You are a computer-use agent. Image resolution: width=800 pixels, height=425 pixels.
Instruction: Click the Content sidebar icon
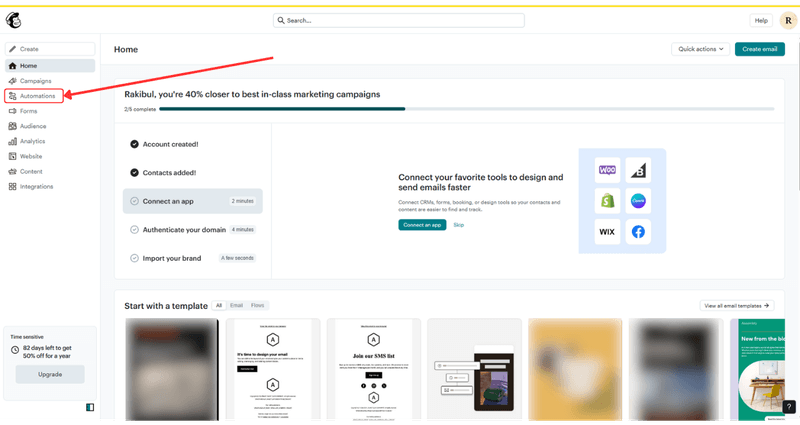13,171
